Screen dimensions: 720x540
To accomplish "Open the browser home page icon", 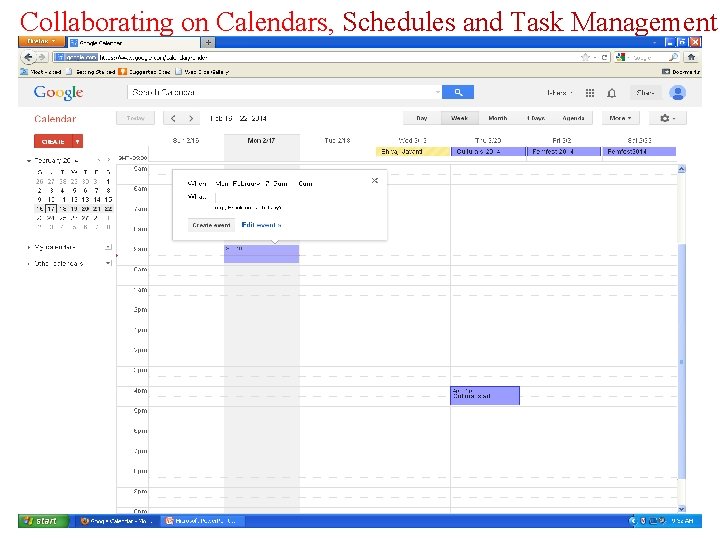I will [x=691, y=57].
